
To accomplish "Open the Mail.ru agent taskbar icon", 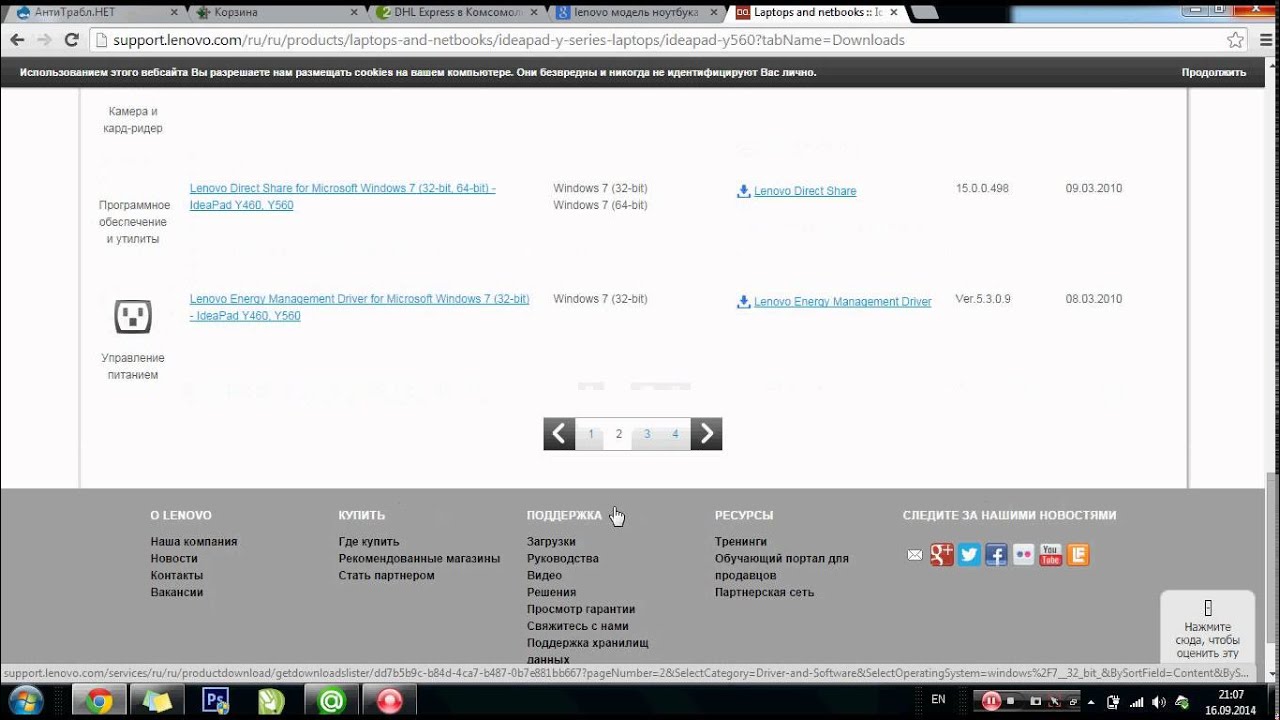I will coord(331,701).
